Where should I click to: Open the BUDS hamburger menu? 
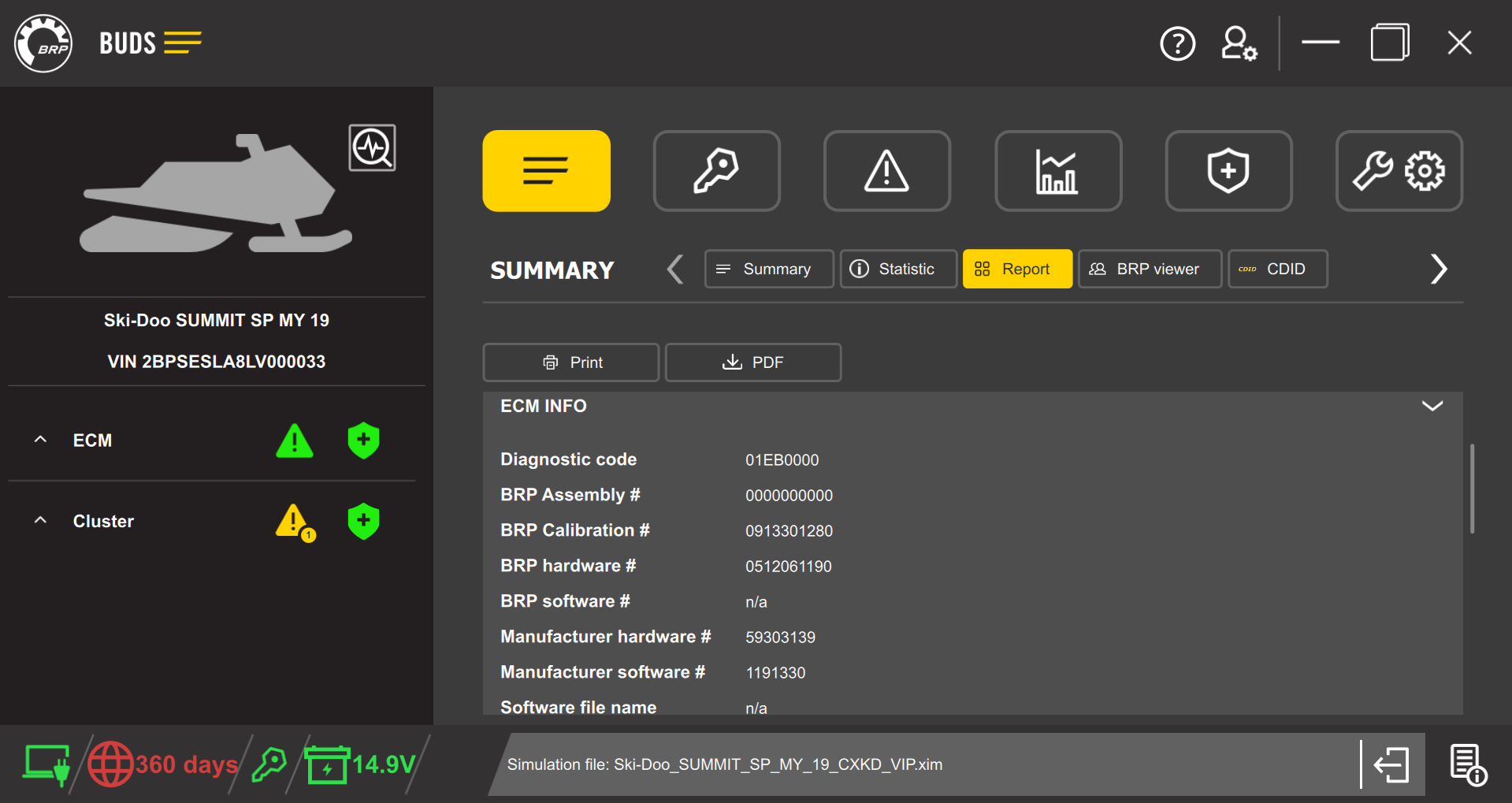184,43
